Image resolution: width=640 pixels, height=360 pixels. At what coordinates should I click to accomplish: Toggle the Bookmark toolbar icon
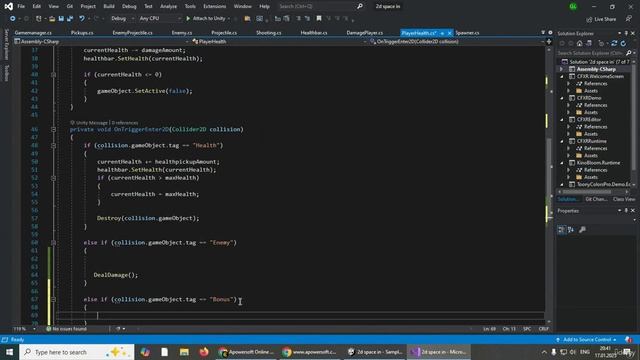click(x=319, y=18)
